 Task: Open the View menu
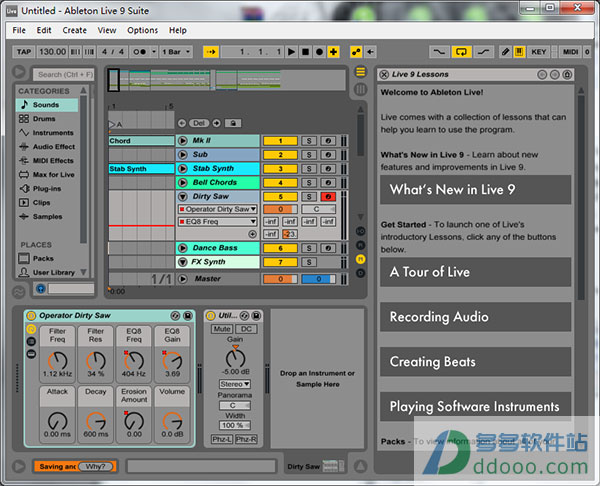tap(107, 30)
